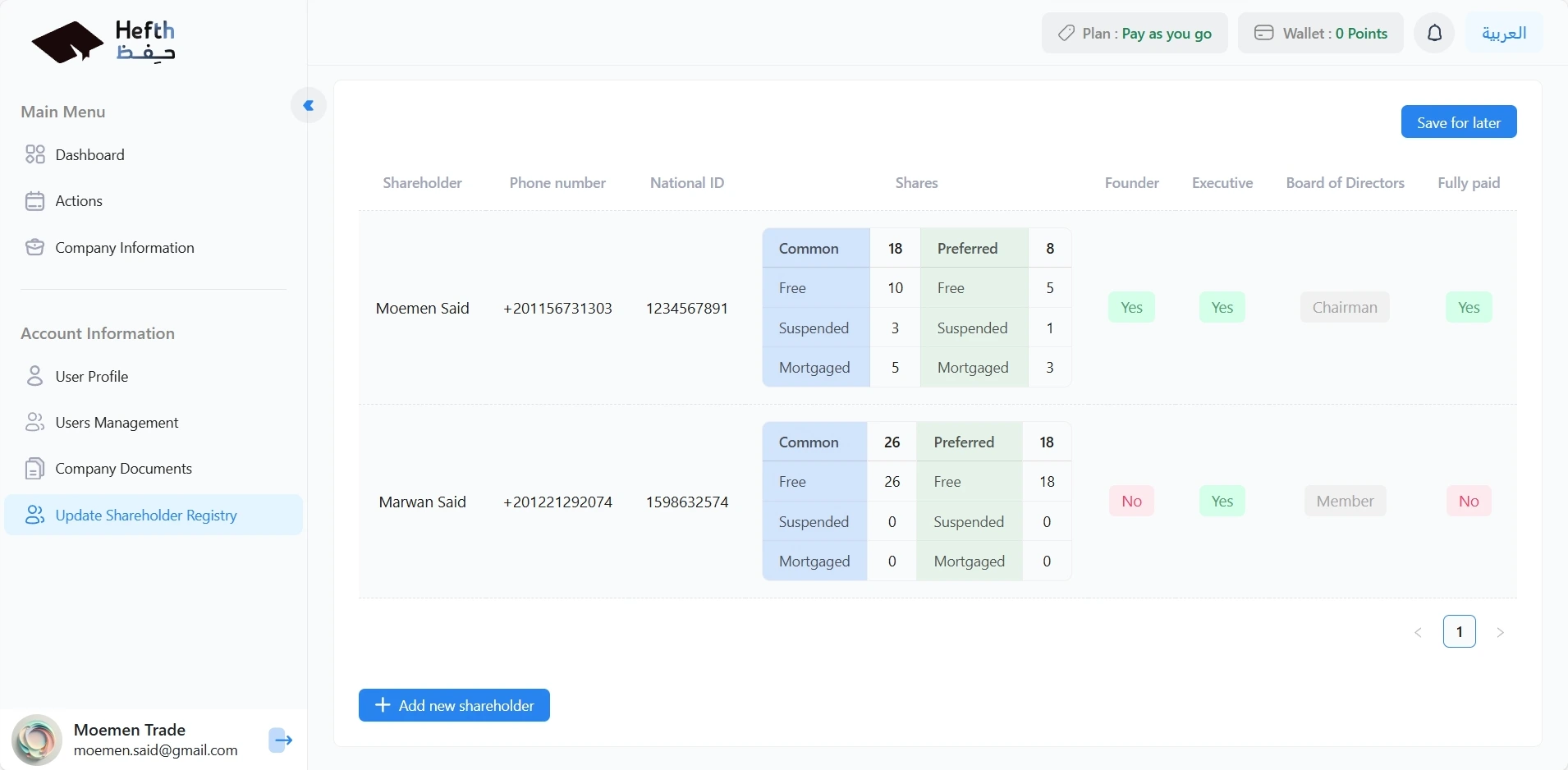Switch language to Arabic
This screenshot has width=1568, height=770.
1503,34
